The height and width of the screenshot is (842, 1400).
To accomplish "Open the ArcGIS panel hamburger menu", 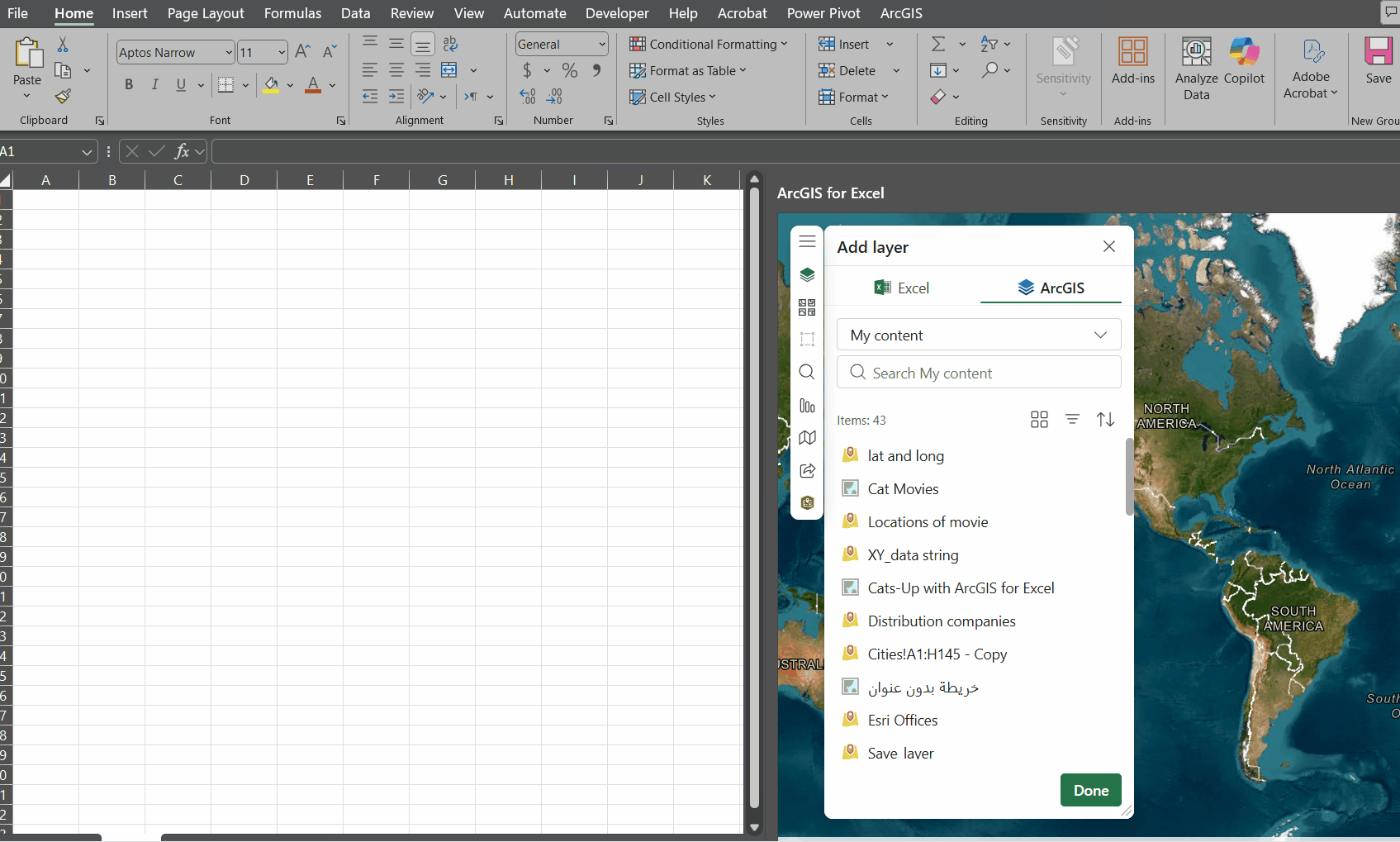I will coord(807,241).
